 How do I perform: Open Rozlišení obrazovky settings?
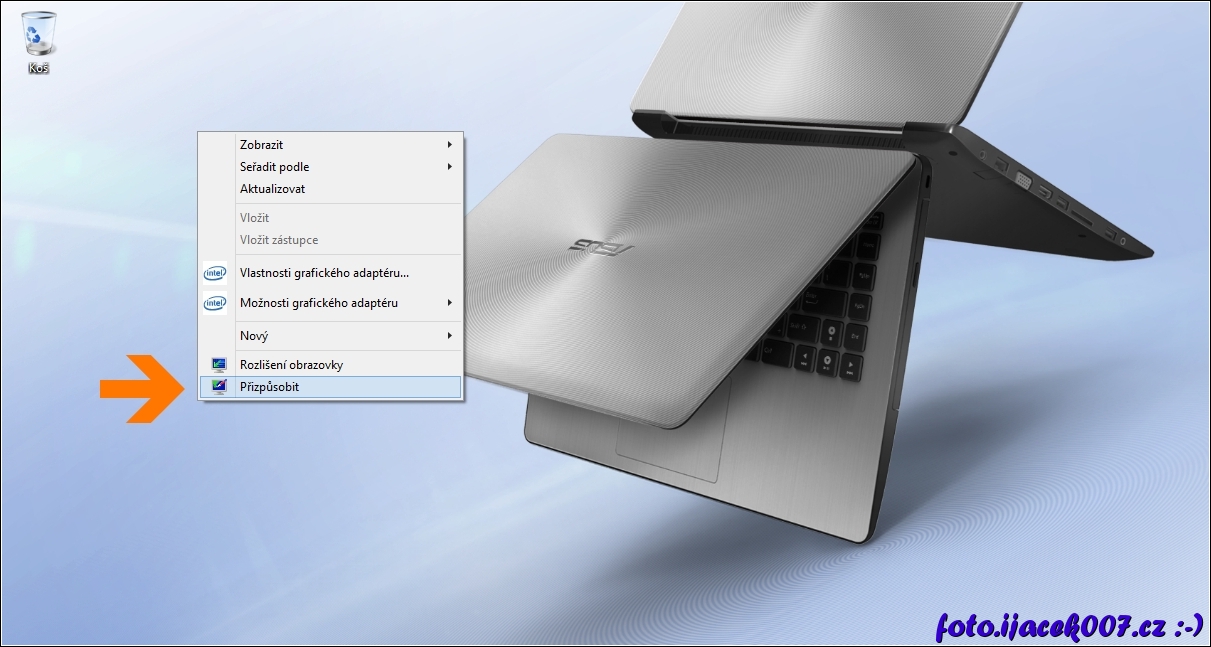(291, 365)
